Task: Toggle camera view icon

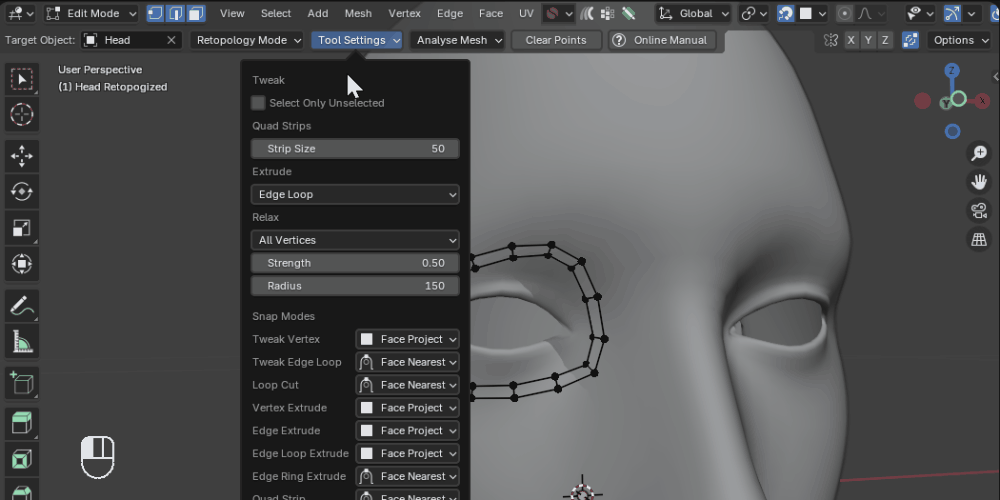Action: click(979, 210)
